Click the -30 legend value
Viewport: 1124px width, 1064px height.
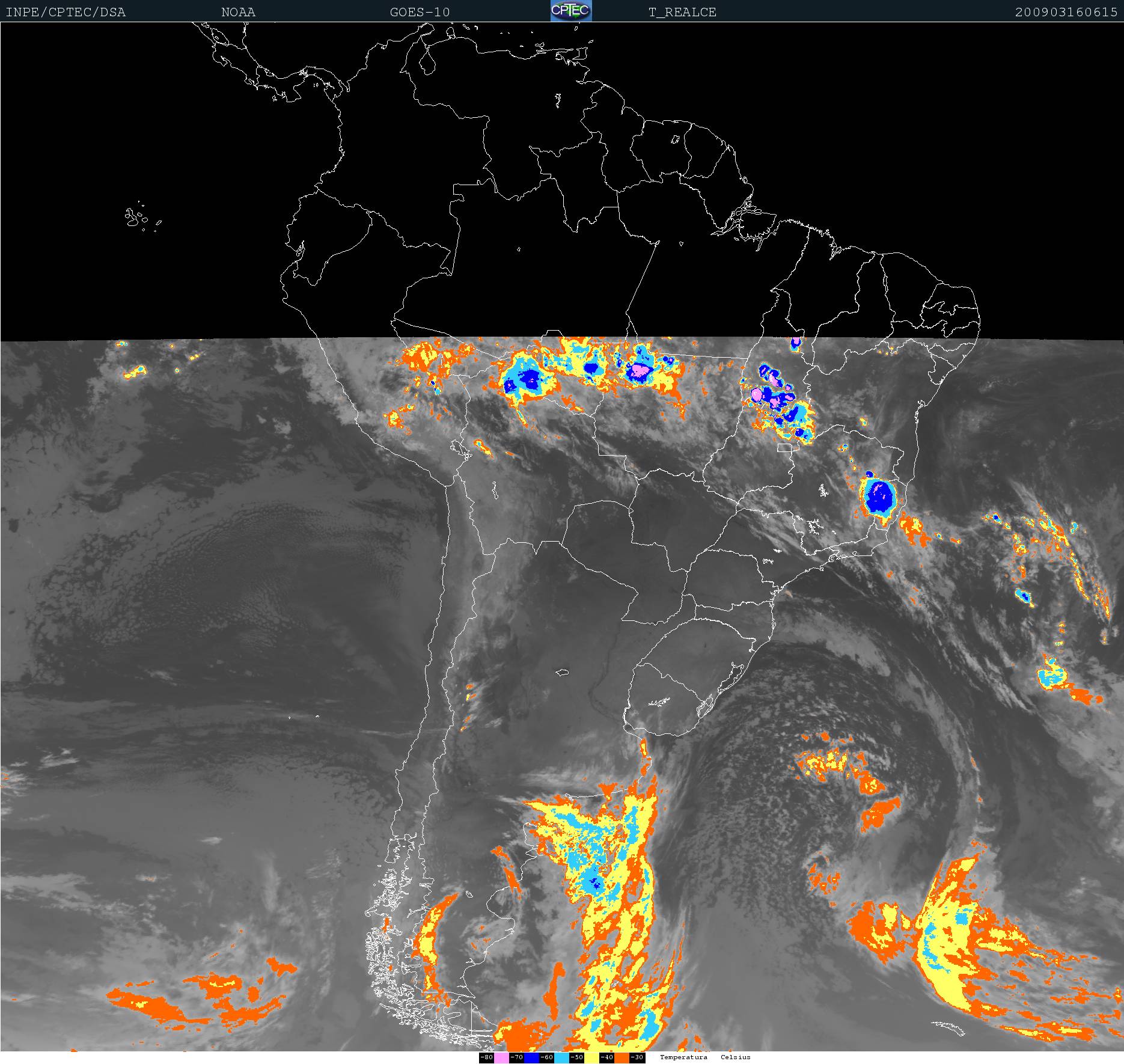pyautogui.click(x=637, y=1057)
